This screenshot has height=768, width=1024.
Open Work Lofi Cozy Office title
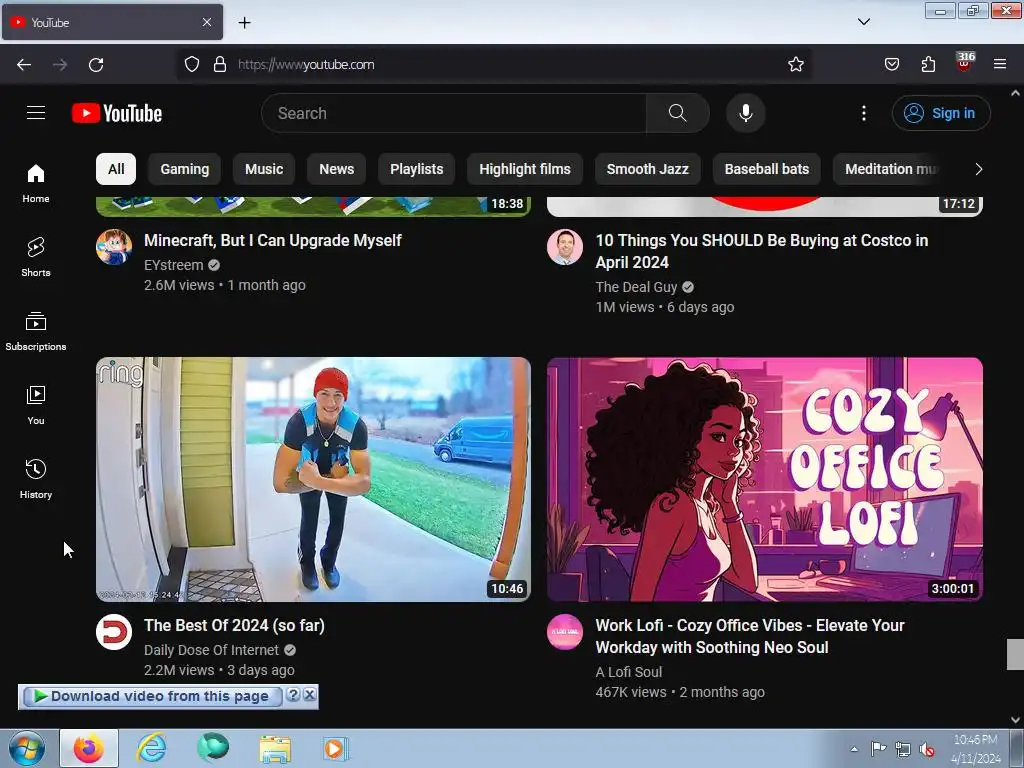(x=750, y=636)
